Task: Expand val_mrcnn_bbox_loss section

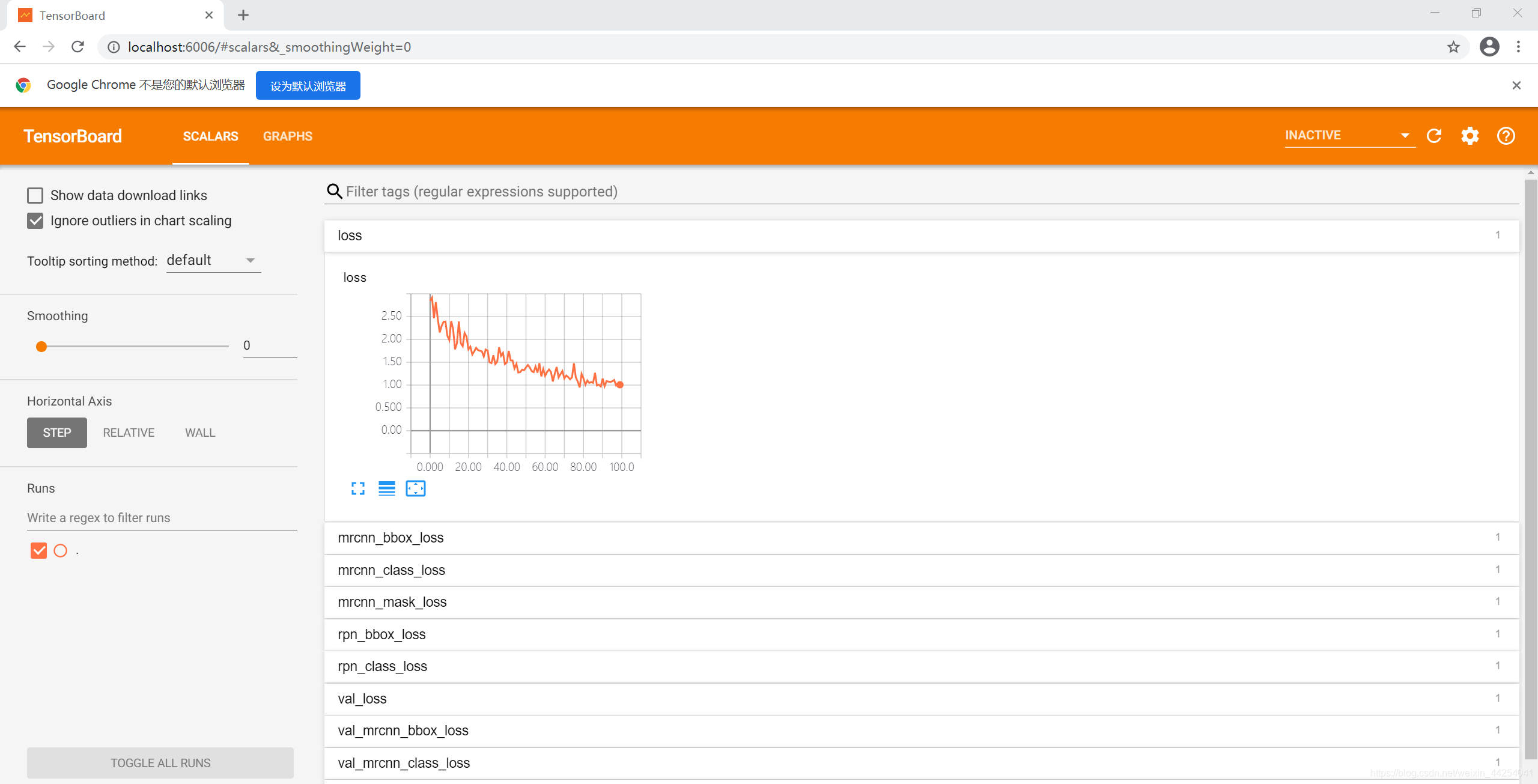Action: coord(922,731)
